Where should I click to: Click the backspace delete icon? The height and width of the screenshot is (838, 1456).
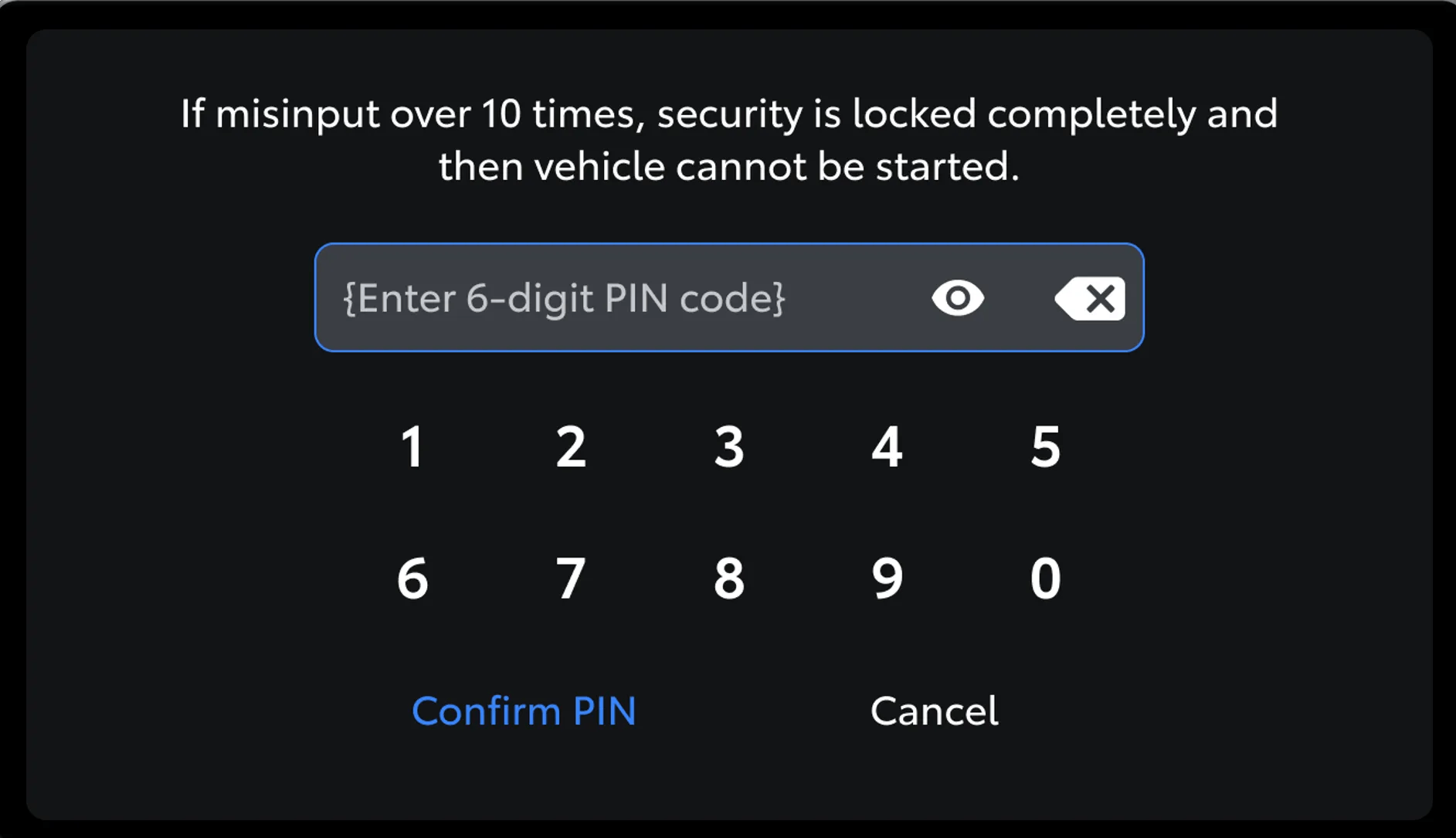1091,298
